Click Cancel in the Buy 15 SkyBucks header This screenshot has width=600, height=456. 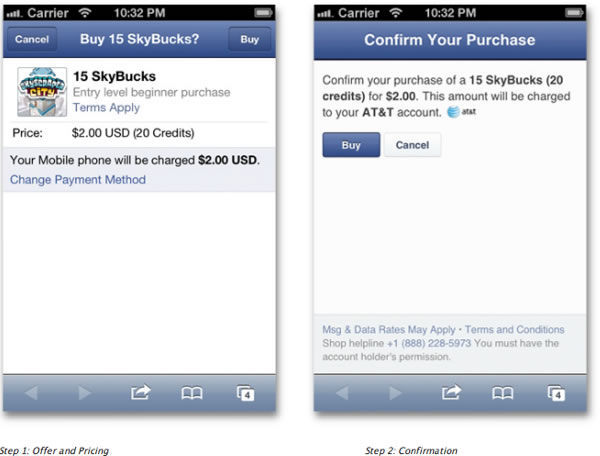(x=32, y=40)
